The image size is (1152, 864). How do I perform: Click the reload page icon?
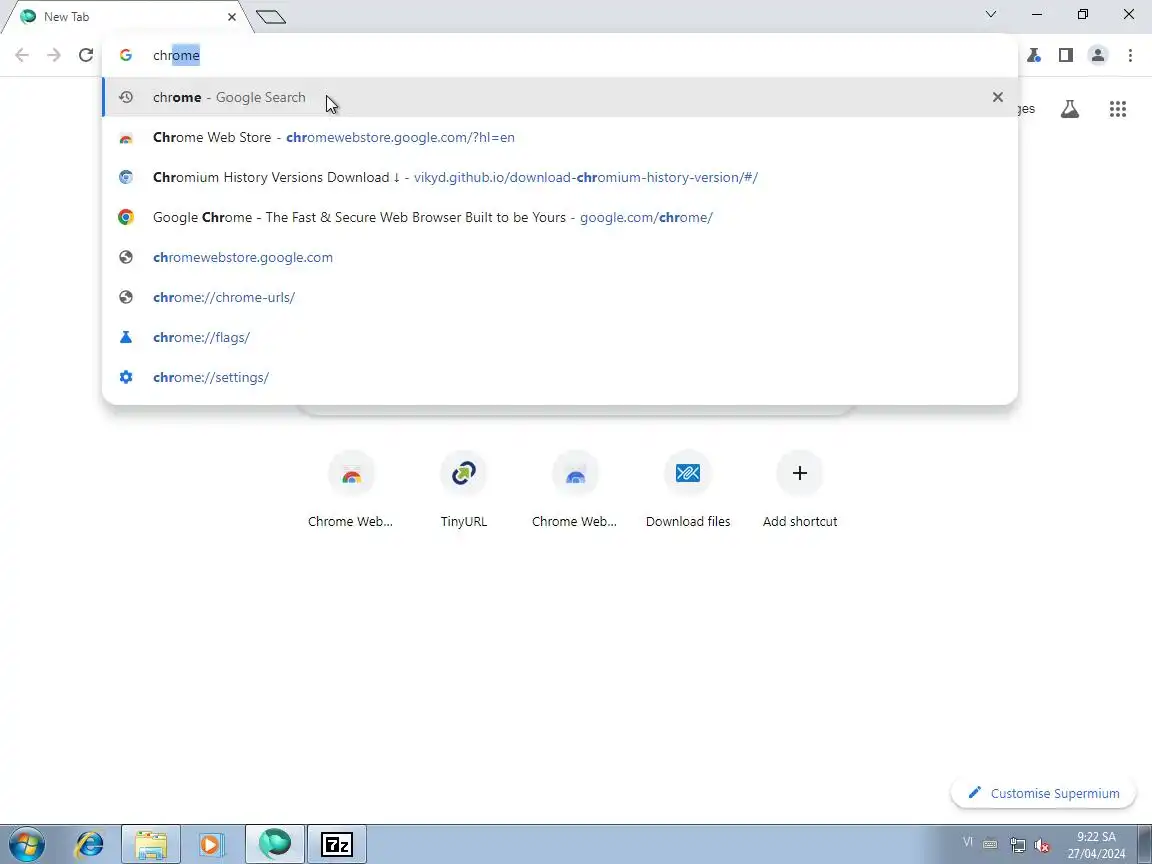click(x=86, y=55)
